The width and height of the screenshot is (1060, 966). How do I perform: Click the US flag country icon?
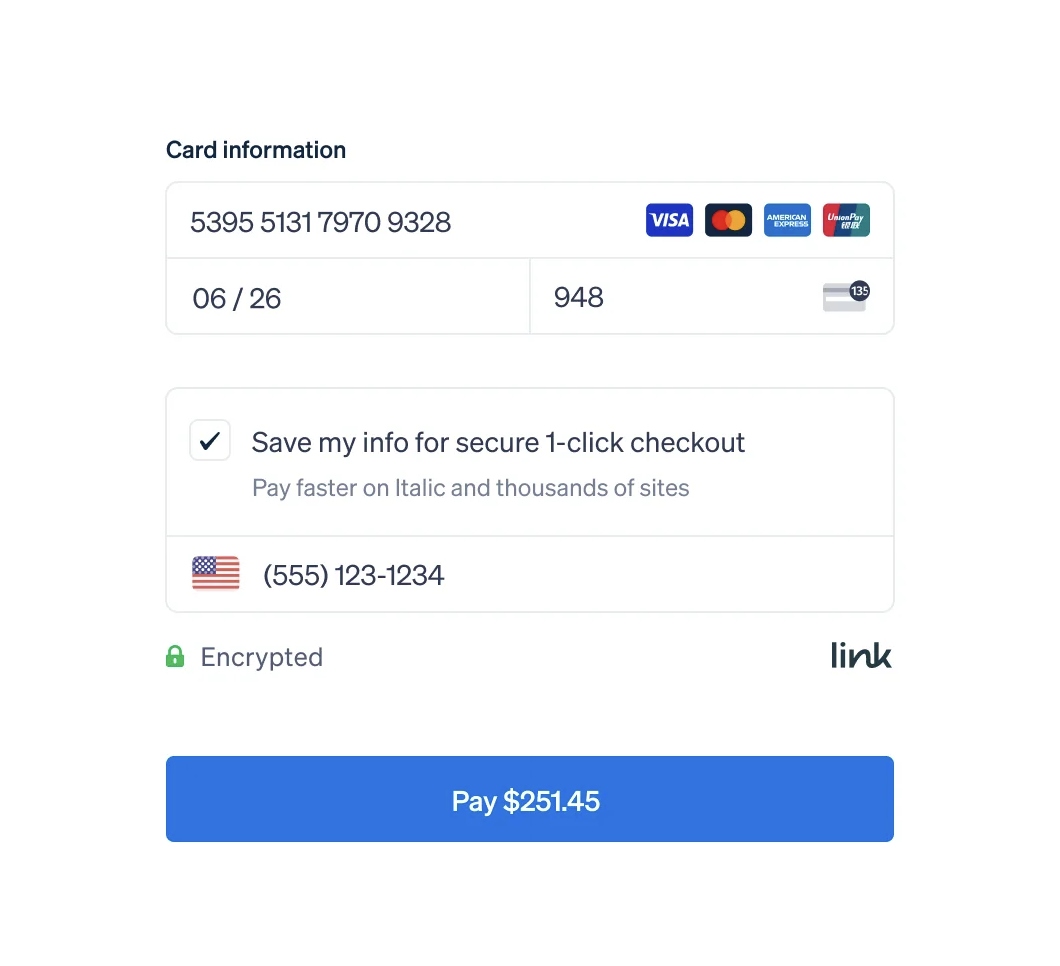click(216, 573)
